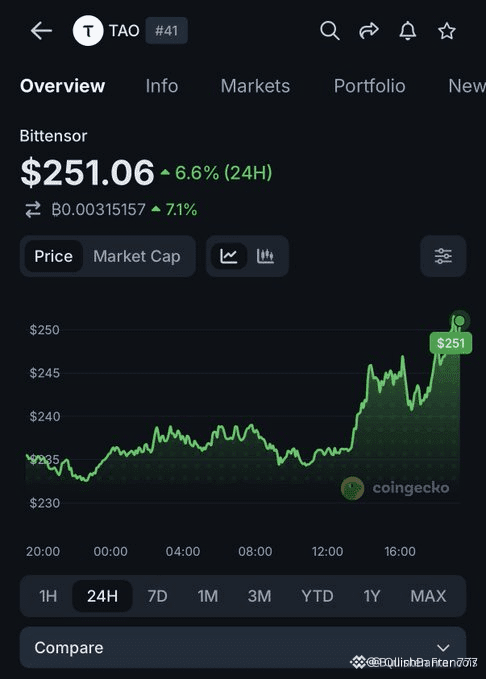Select the Price chart option
Viewport: 486px width, 679px height.
[x=54, y=256]
